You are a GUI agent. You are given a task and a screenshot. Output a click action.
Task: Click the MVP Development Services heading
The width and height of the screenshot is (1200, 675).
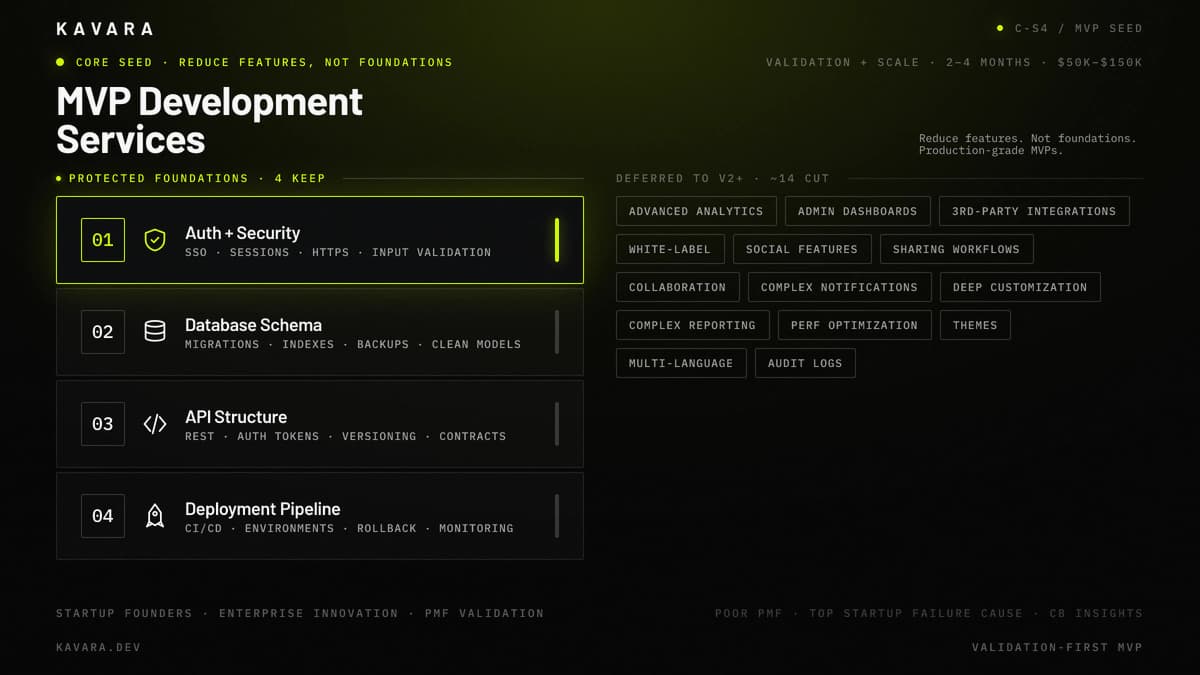tap(209, 120)
